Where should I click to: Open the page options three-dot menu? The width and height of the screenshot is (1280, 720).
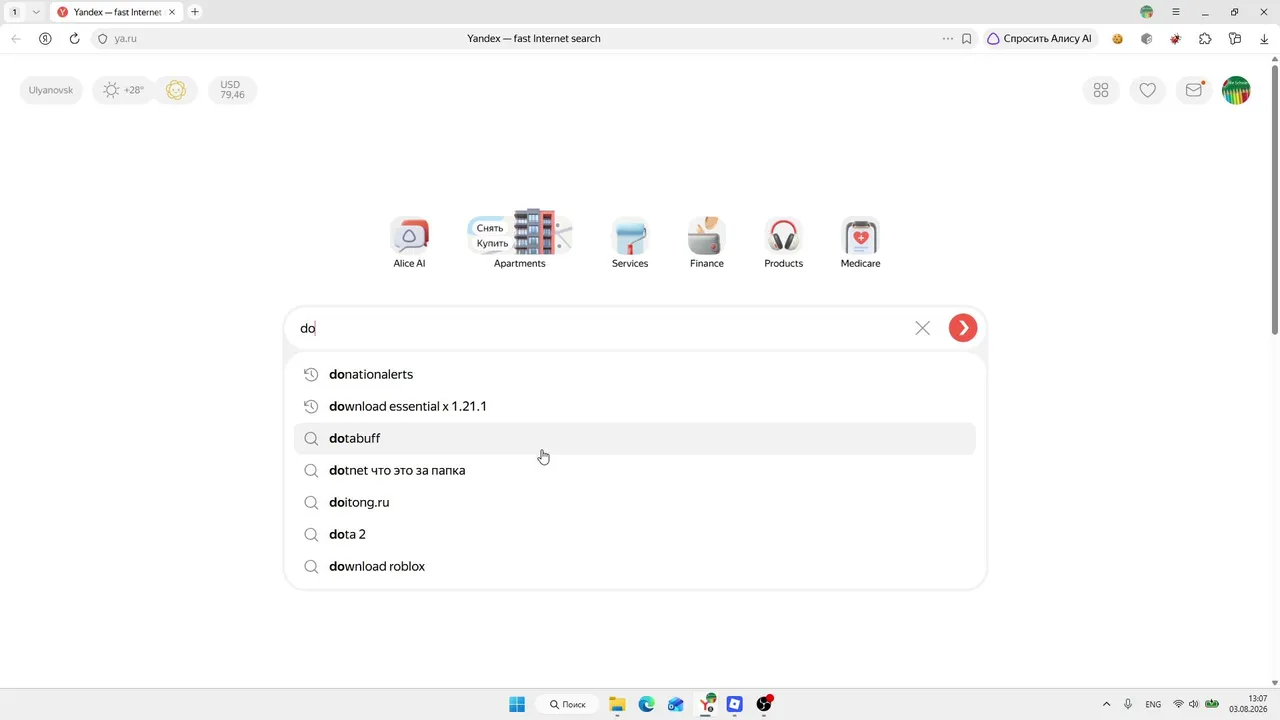coord(947,38)
